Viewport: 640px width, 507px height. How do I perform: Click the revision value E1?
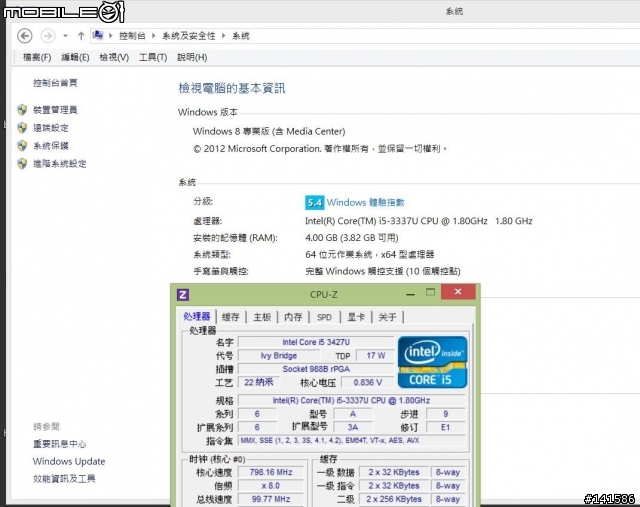coord(445,427)
